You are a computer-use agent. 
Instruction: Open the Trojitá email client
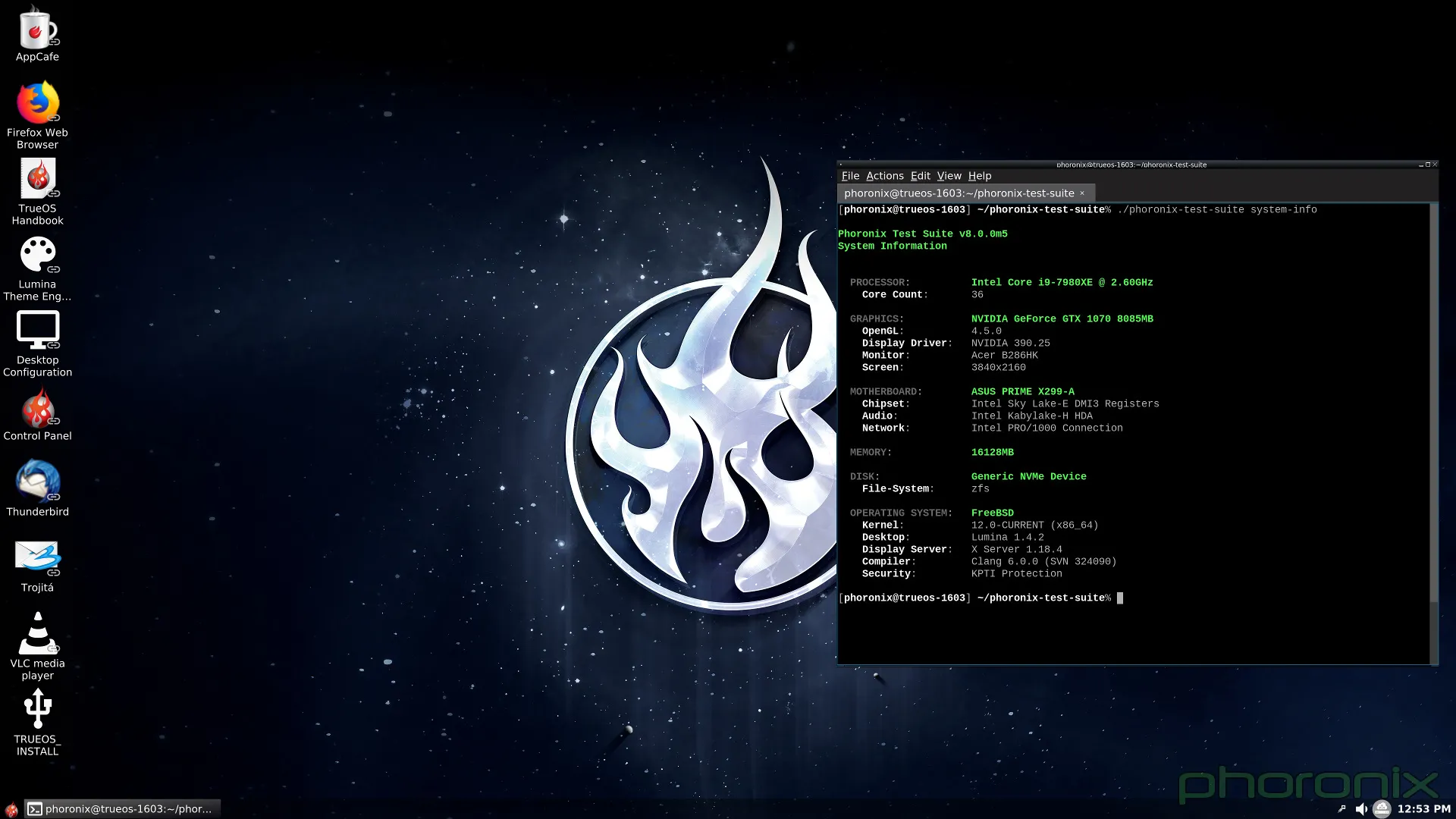[37, 556]
